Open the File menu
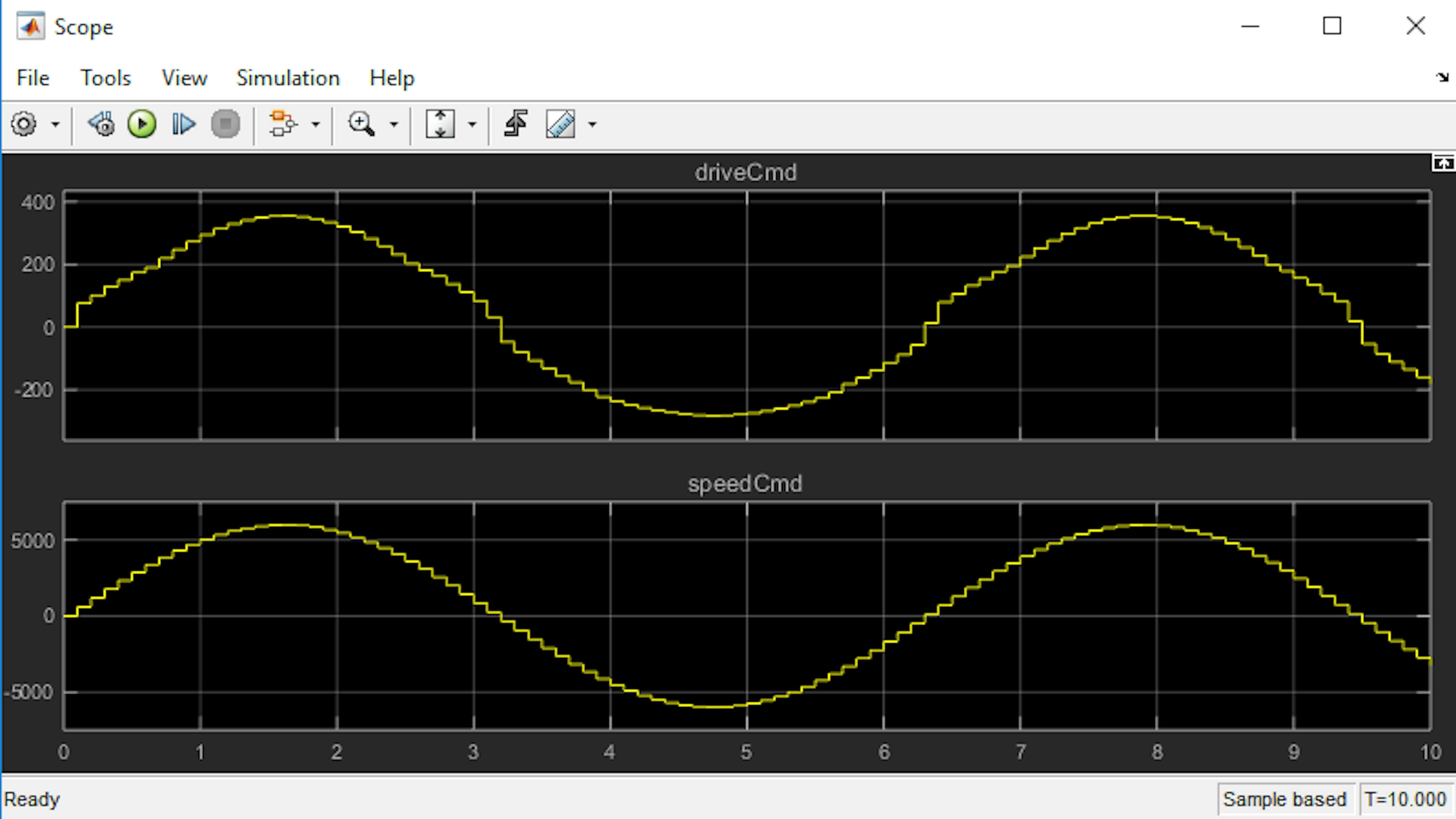1456x819 pixels. point(33,78)
